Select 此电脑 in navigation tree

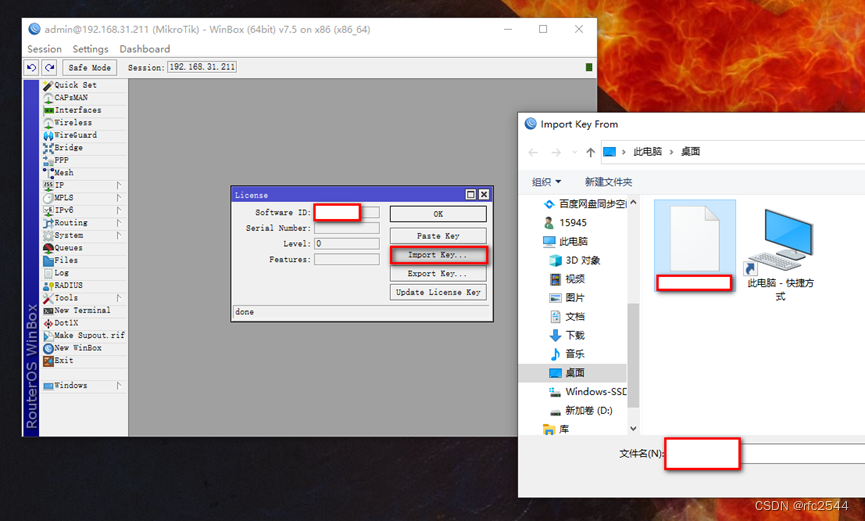pos(565,241)
